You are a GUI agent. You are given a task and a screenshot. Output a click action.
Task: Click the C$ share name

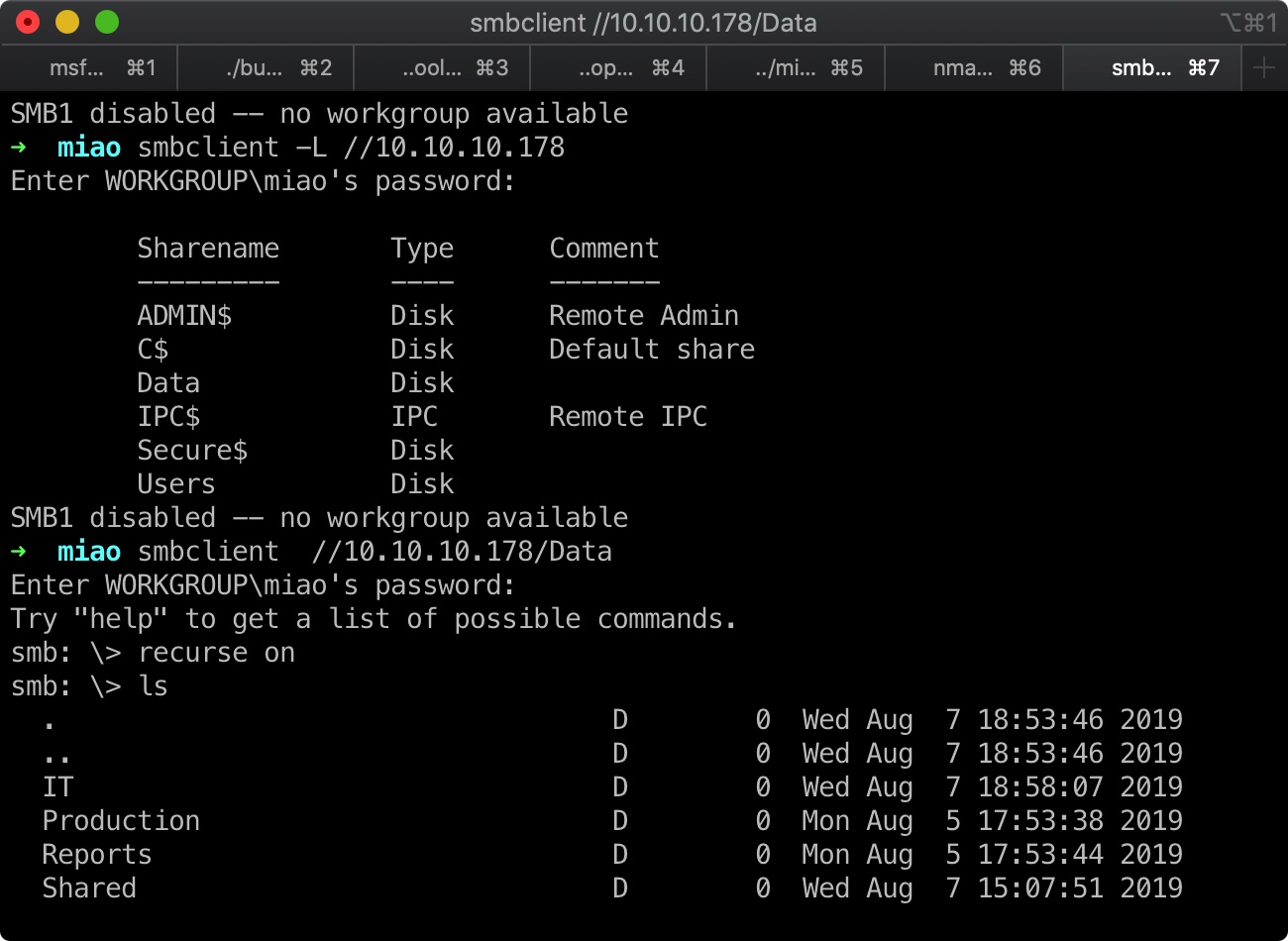click(153, 350)
